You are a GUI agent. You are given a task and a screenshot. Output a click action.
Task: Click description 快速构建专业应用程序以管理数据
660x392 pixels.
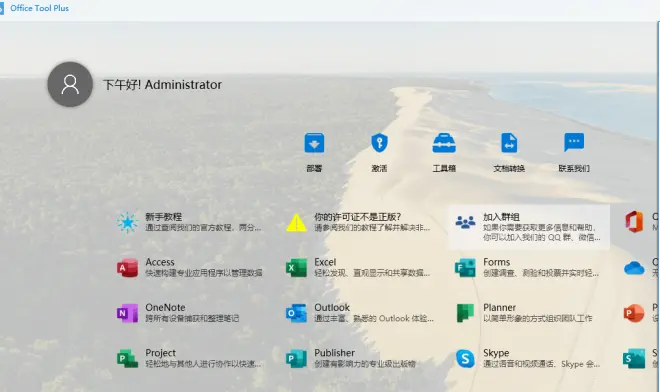pyautogui.click(x=204, y=273)
